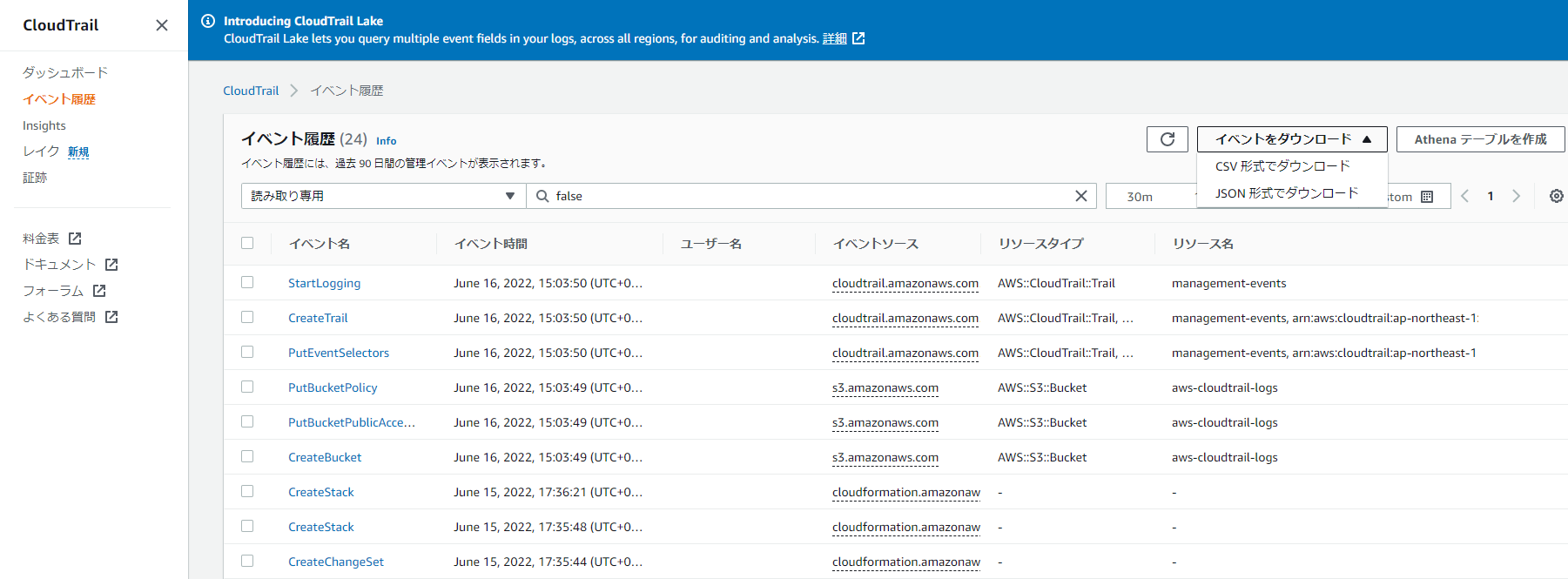Choose CSV 形式でダウンロード
1568x579 pixels.
point(1282,166)
